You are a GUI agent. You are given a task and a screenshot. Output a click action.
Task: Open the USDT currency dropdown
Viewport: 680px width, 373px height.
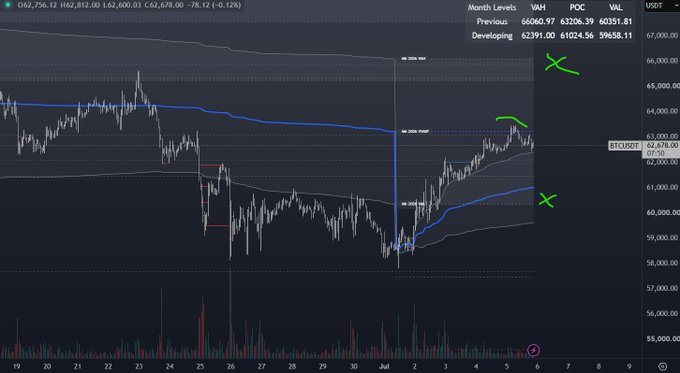pos(660,6)
